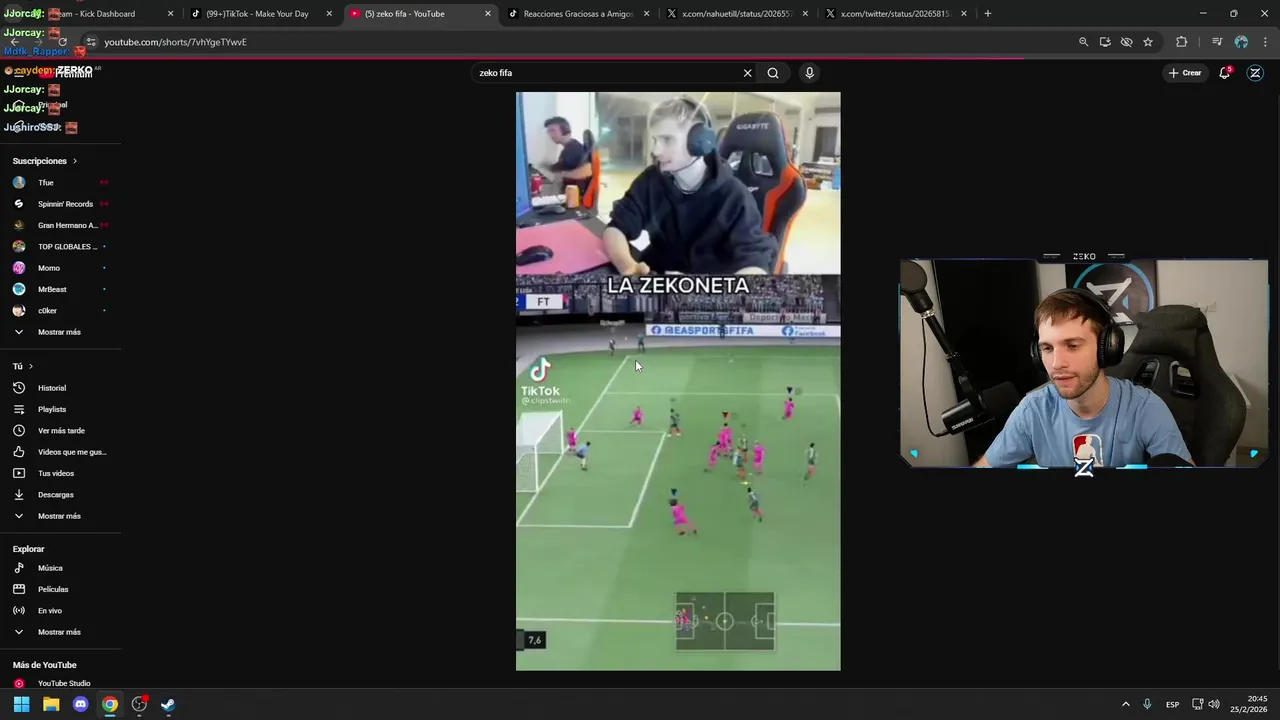
Task: Open the TOP GLOBALES subscription
Action: [60, 247]
